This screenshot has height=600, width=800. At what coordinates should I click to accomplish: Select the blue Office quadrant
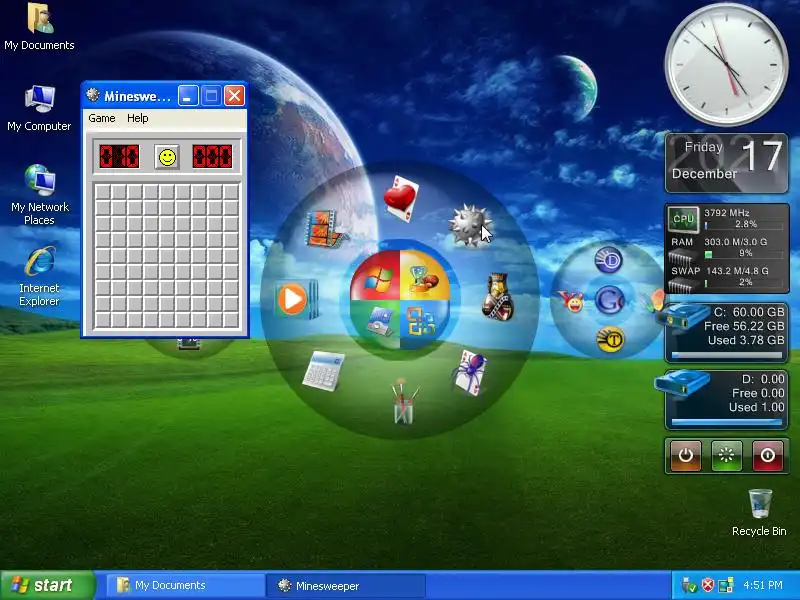click(422, 322)
